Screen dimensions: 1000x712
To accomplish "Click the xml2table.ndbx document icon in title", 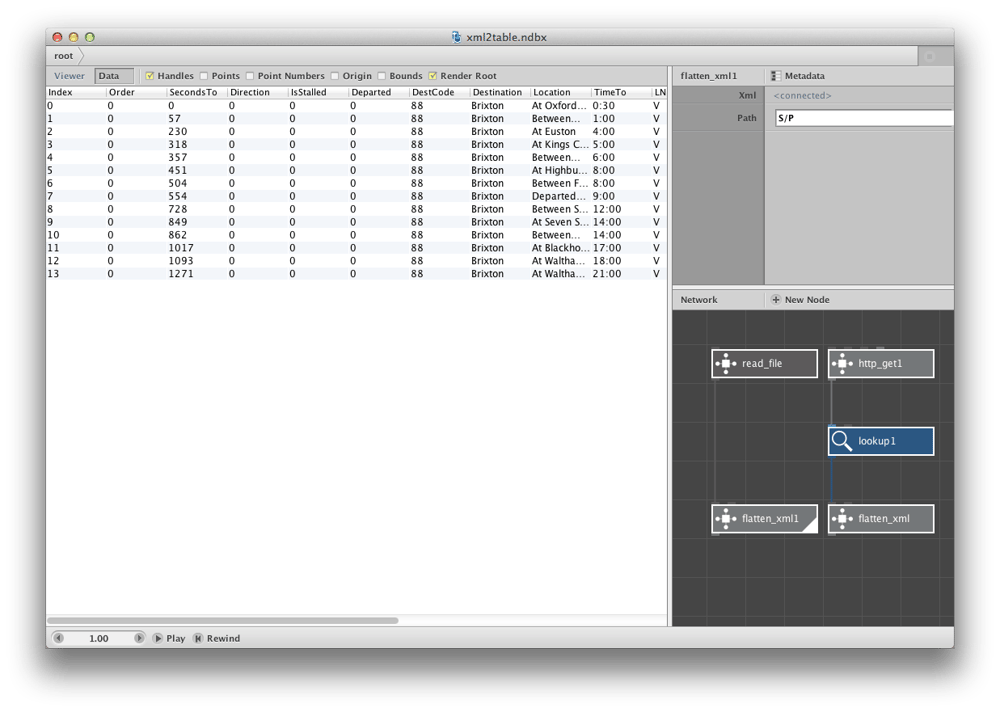I will coord(456,37).
